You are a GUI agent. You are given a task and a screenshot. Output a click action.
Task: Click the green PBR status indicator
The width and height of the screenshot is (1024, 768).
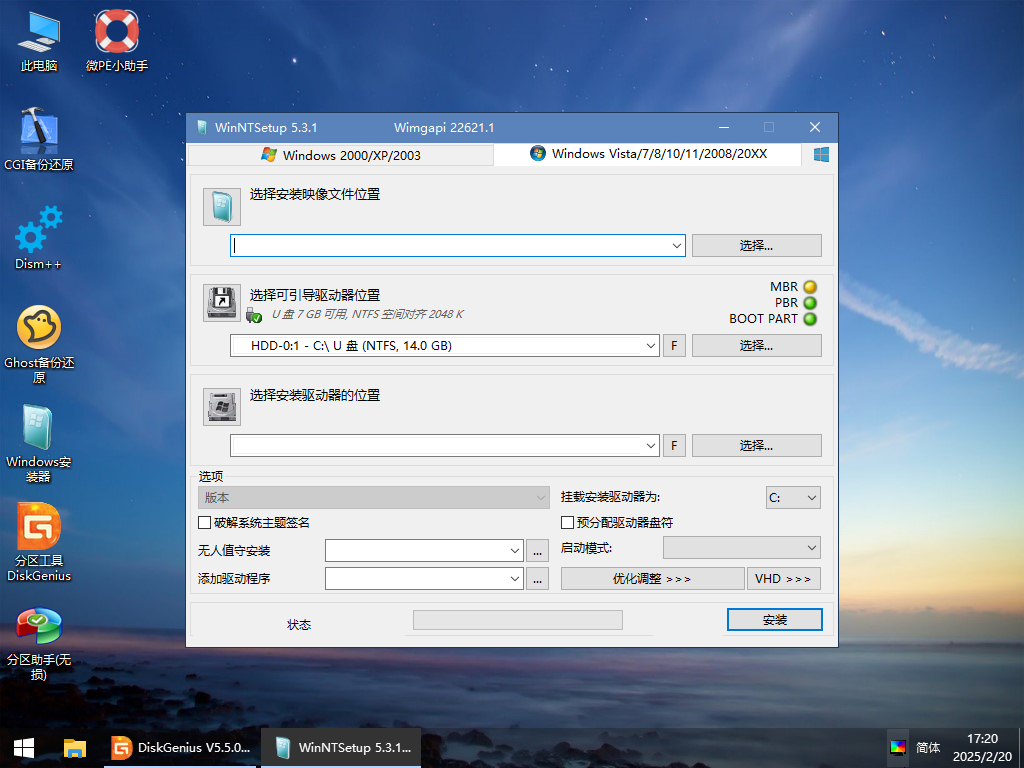point(810,303)
